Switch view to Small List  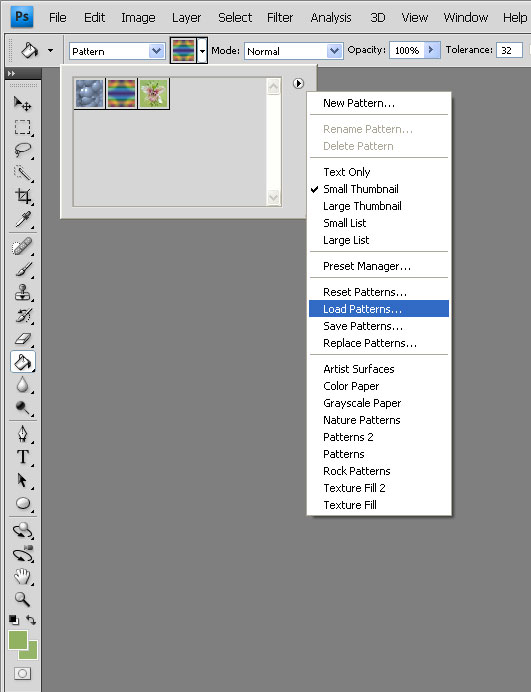(379, 223)
